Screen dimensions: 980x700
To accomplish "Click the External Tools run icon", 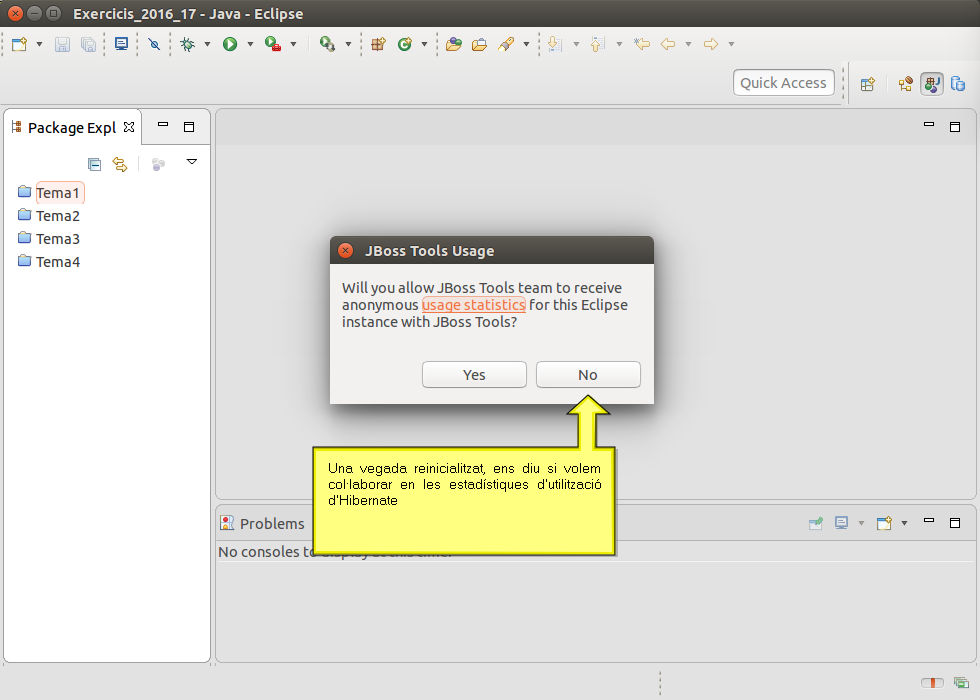I will click(x=327, y=44).
